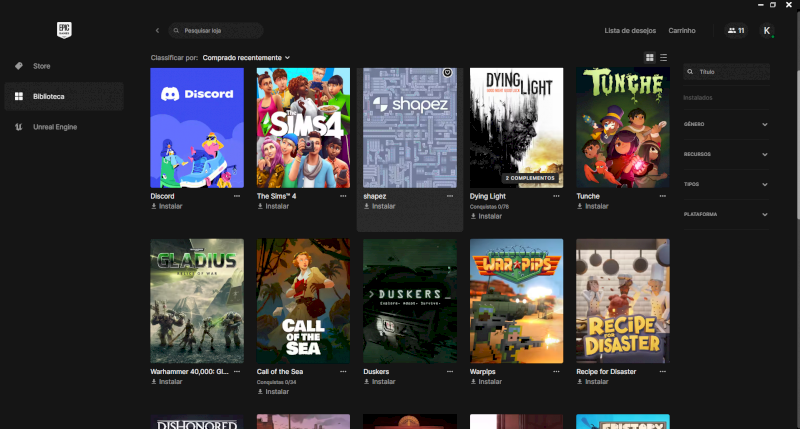Open the three-dots menu for Discord
Screen dimensions: 800x429
point(237,196)
